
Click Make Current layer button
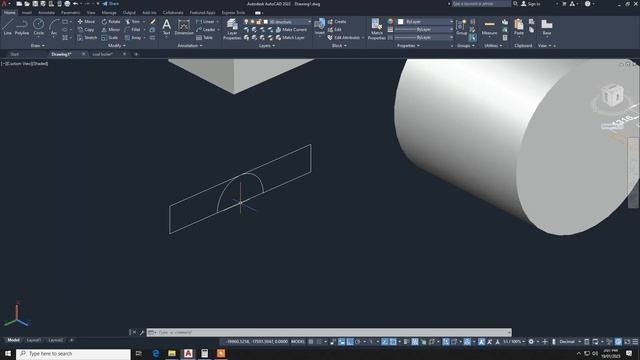click(291, 29)
